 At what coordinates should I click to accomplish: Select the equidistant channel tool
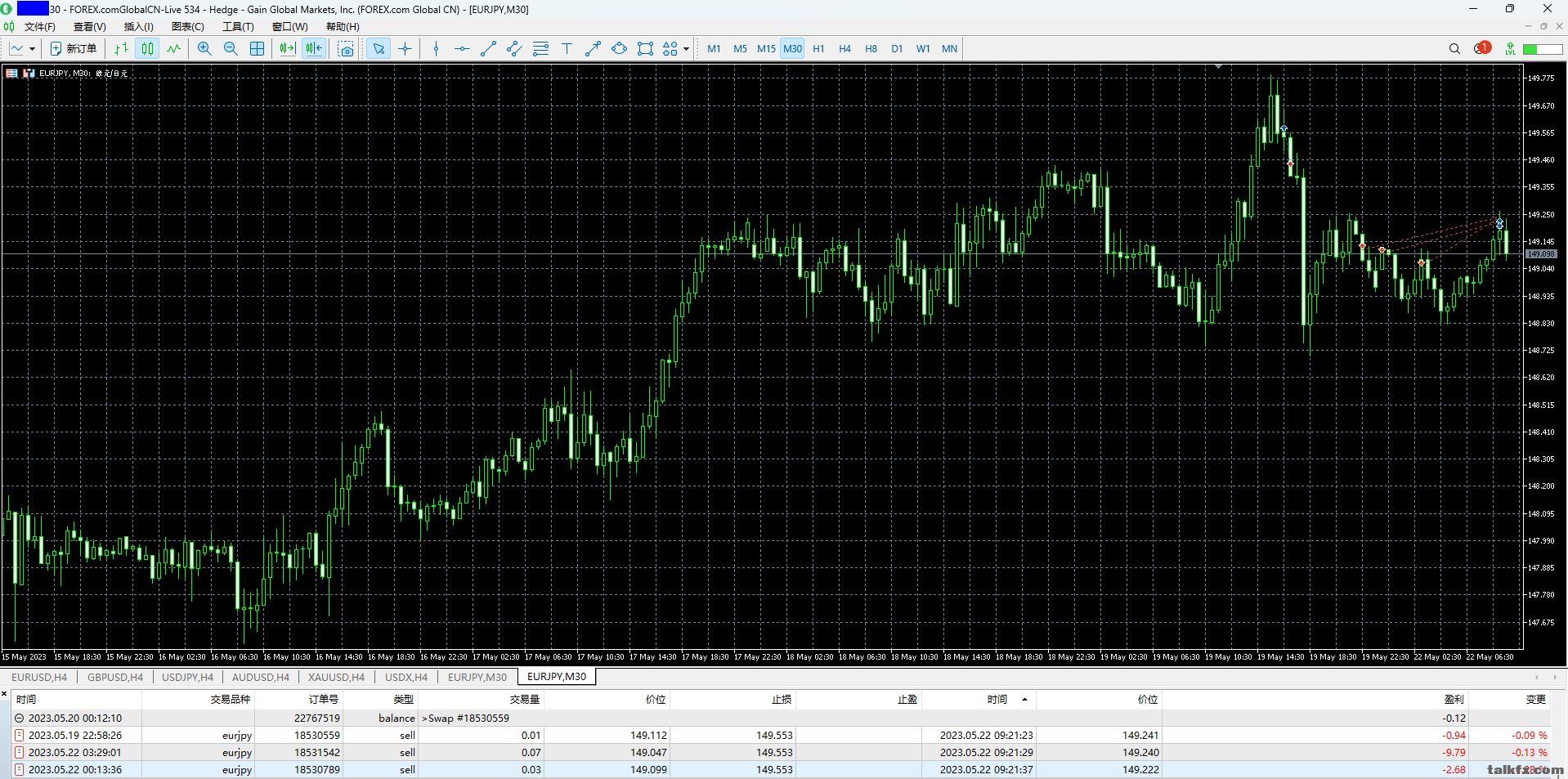tap(514, 48)
